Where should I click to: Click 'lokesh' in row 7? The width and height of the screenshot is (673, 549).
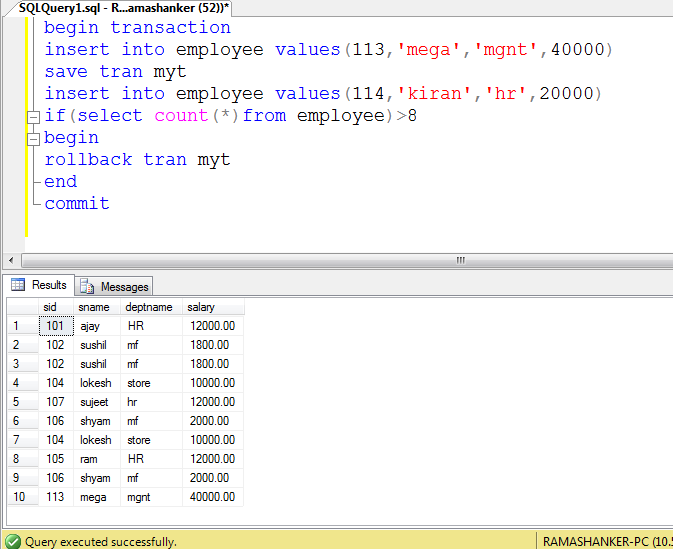(x=97, y=440)
